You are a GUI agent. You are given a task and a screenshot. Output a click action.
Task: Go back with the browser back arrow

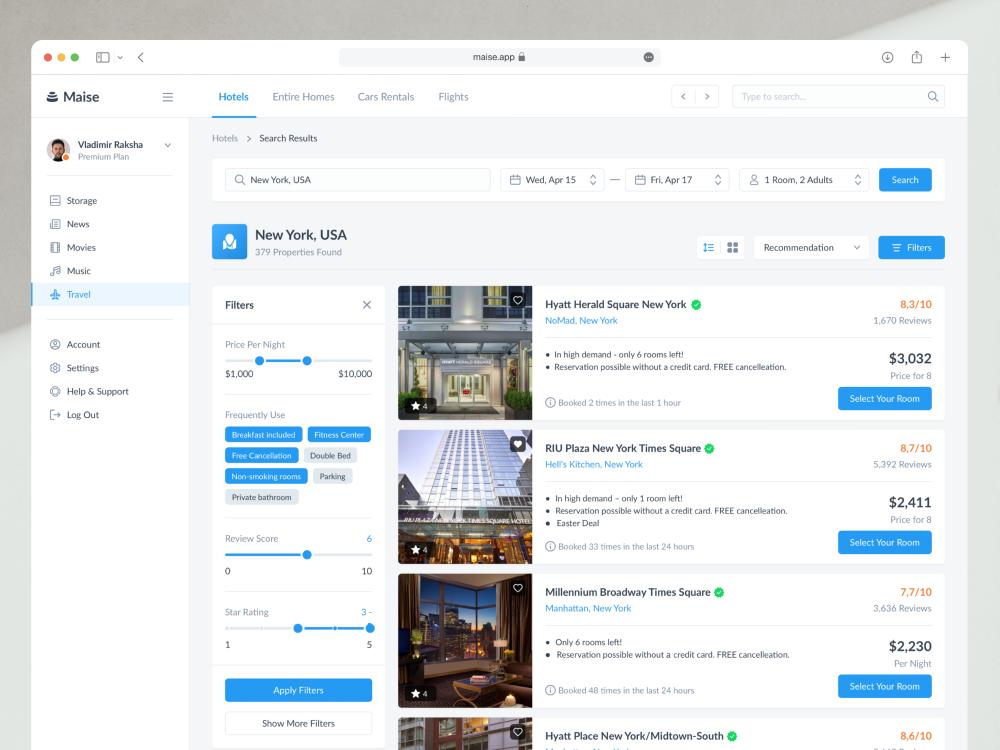tap(140, 57)
